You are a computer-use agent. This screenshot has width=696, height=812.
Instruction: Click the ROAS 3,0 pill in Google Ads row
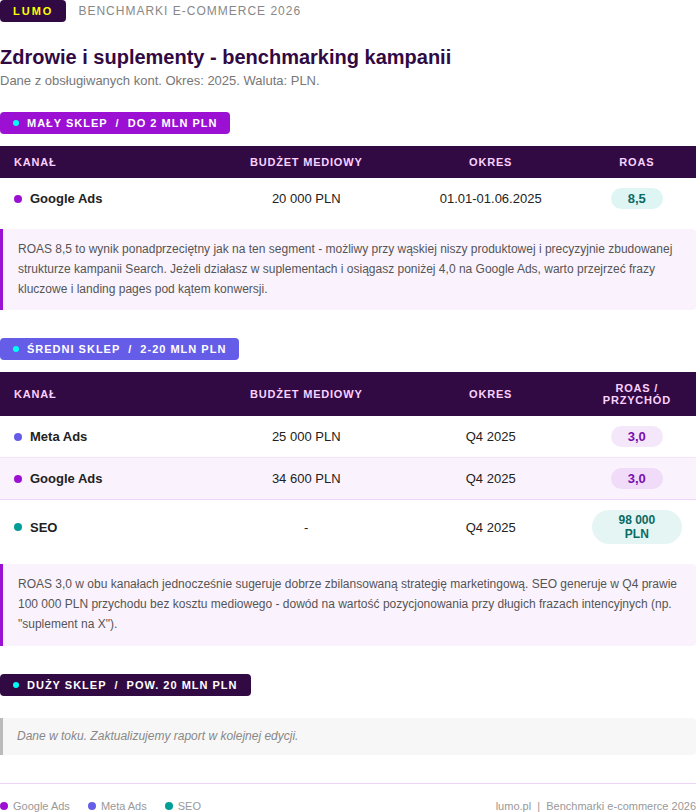click(636, 479)
